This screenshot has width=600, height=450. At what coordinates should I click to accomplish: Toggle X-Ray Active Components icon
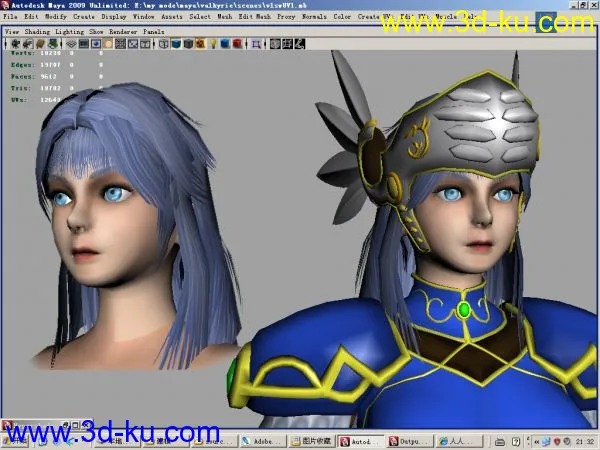coord(287,44)
